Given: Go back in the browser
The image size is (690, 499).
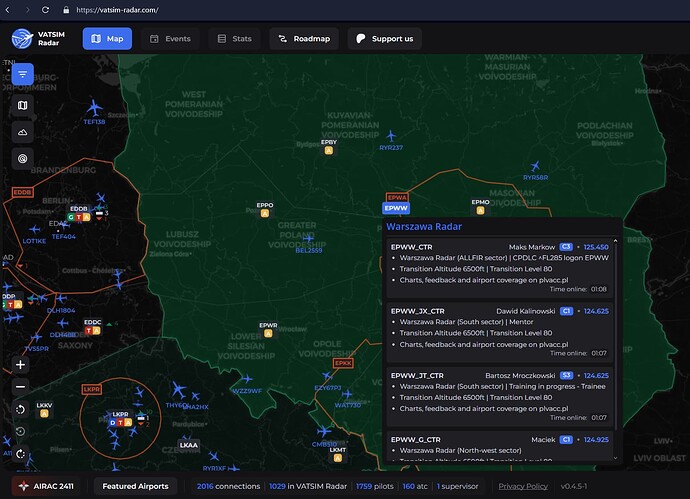Looking at the screenshot, I should click(x=7, y=10).
